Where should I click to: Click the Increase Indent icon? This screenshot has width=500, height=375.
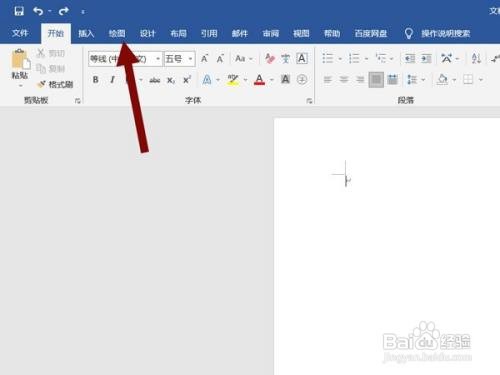click(426, 59)
